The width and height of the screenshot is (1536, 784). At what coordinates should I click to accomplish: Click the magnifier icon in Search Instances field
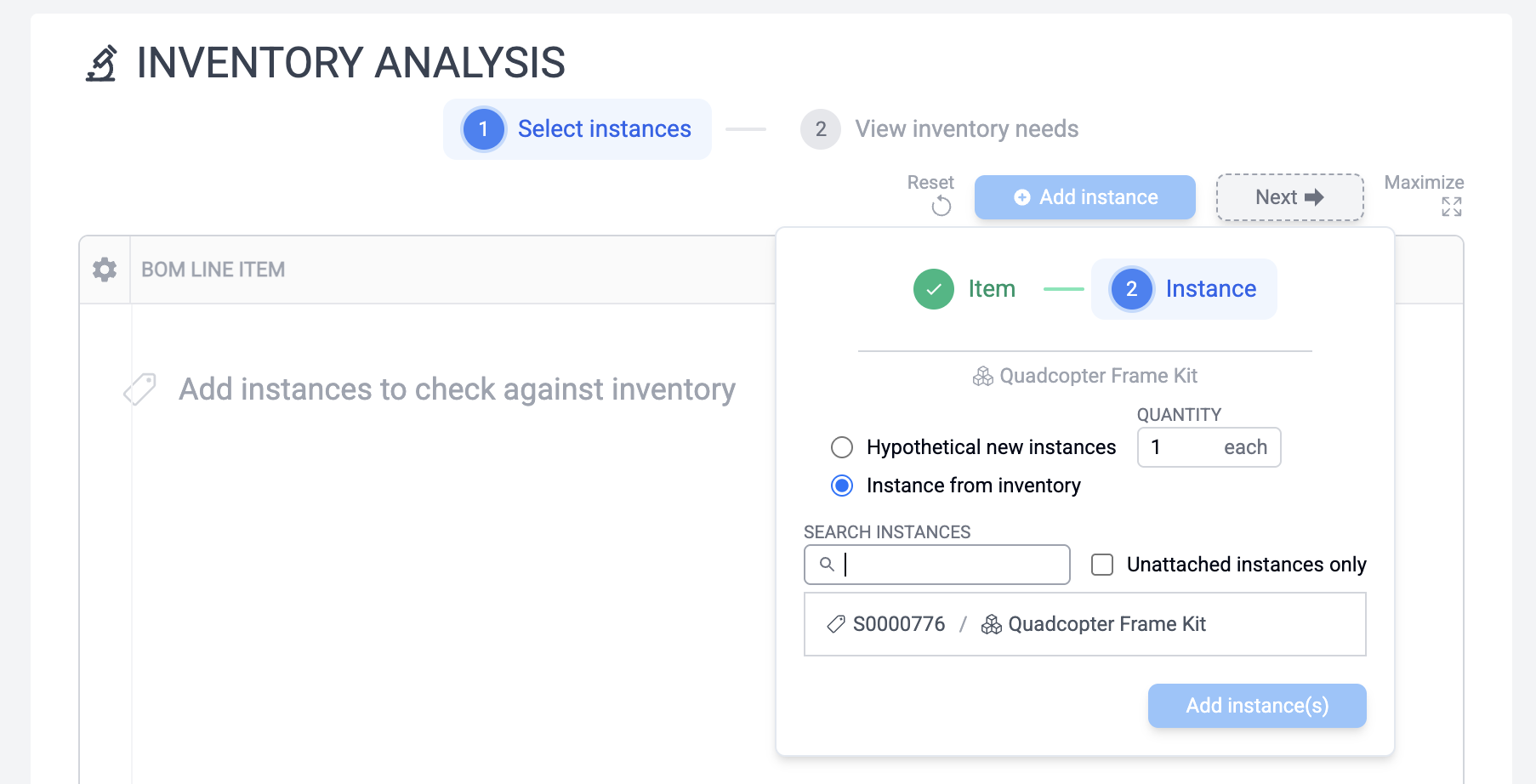827,565
